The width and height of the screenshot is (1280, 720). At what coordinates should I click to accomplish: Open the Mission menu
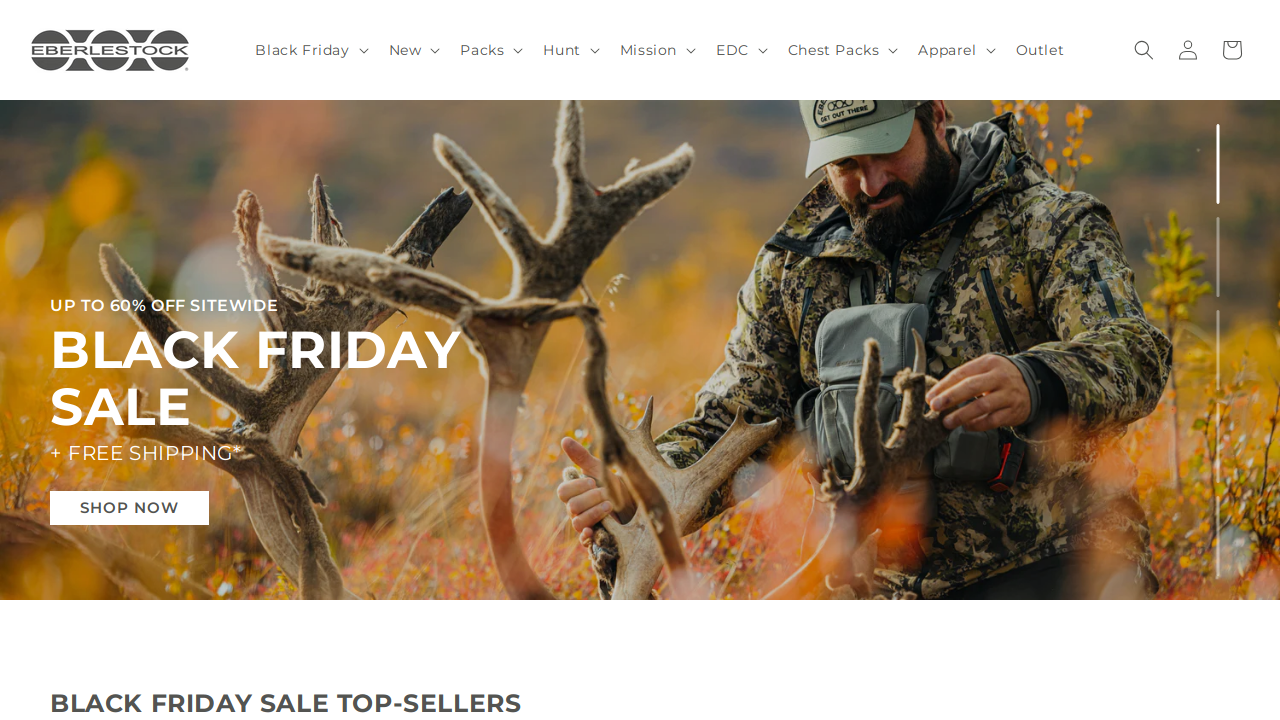tap(657, 50)
